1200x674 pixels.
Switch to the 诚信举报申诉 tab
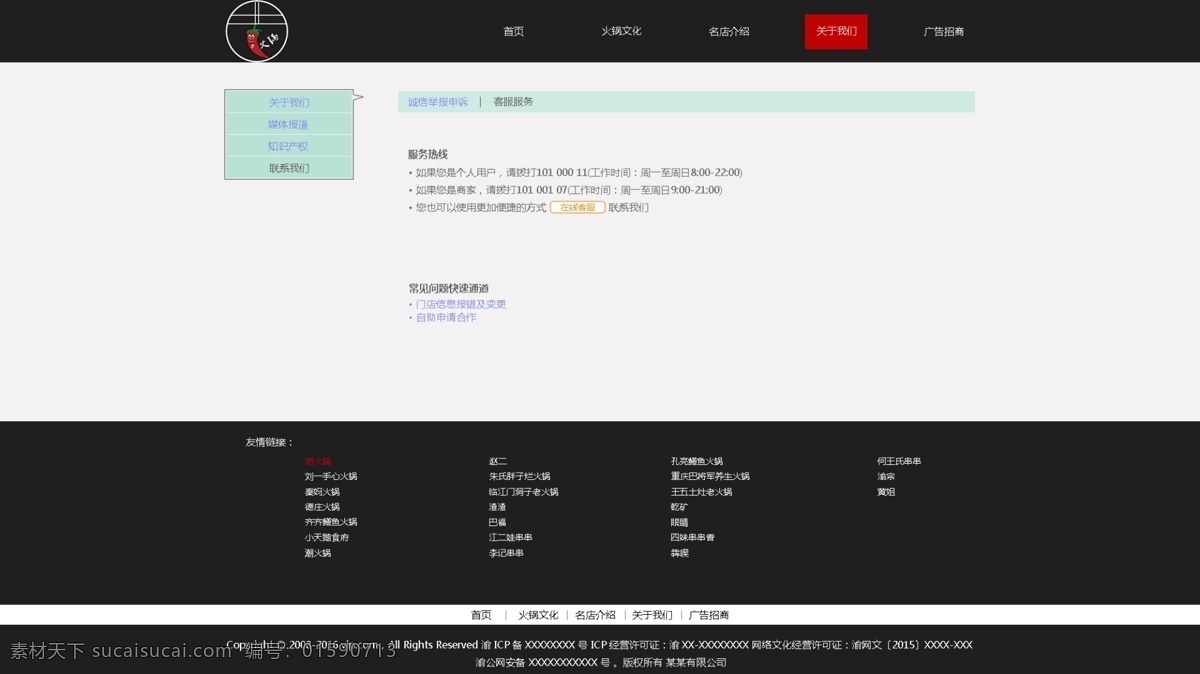point(438,102)
